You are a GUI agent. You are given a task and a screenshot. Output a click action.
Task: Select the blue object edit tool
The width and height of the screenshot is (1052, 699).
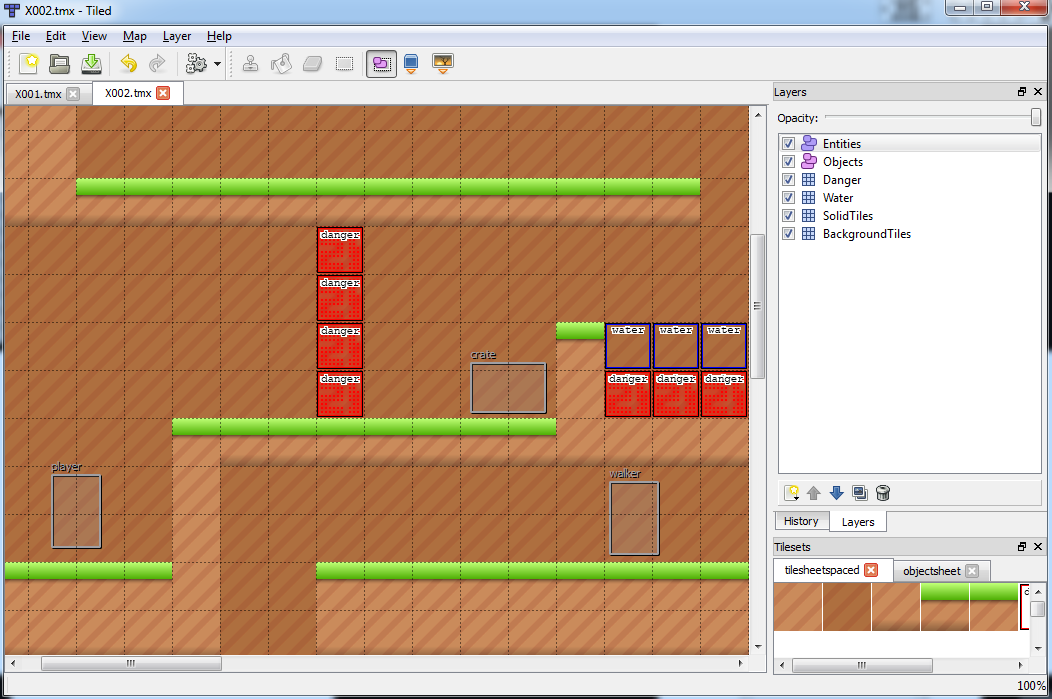pyautogui.click(x=411, y=64)
